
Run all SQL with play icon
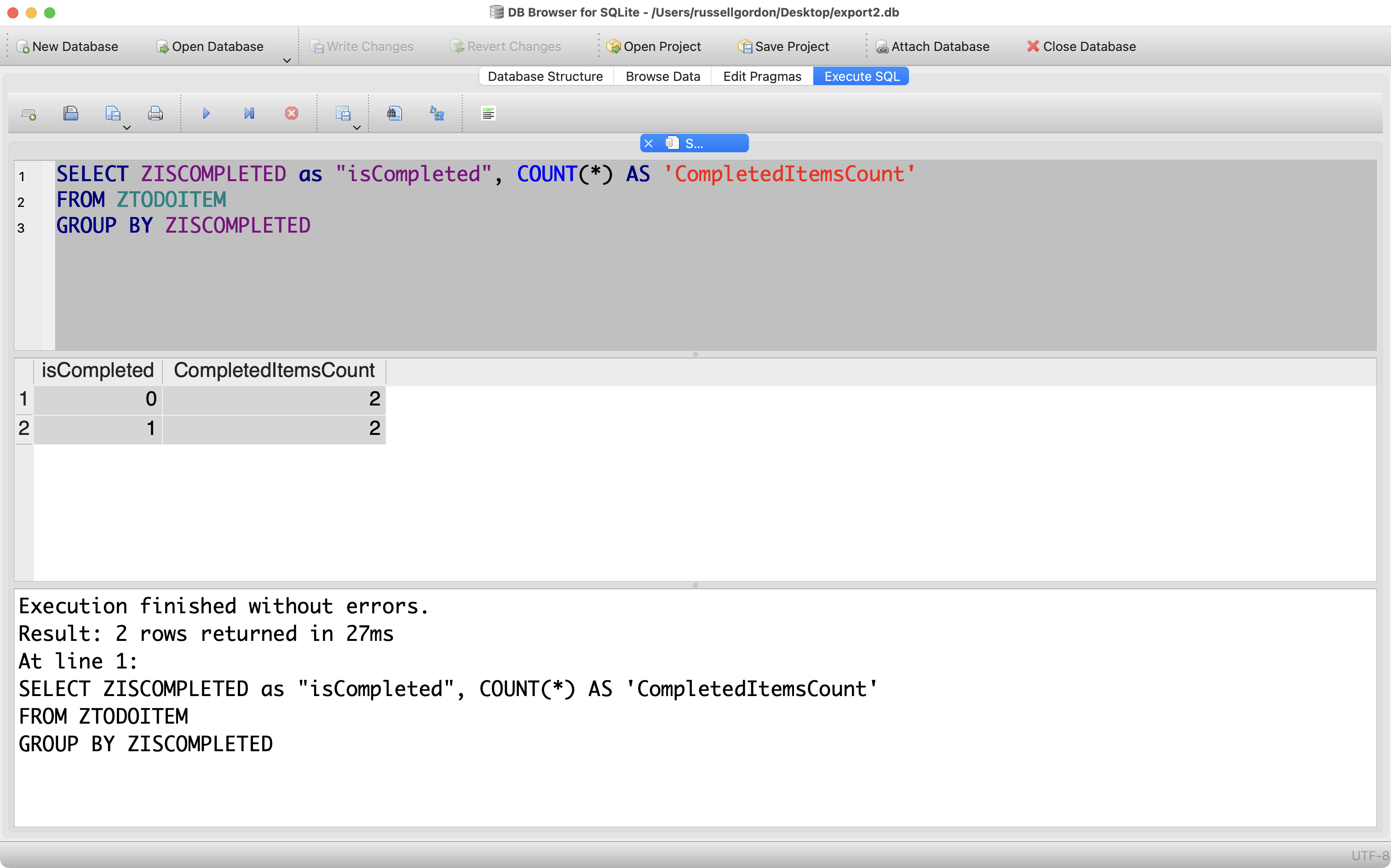[206, 114]
